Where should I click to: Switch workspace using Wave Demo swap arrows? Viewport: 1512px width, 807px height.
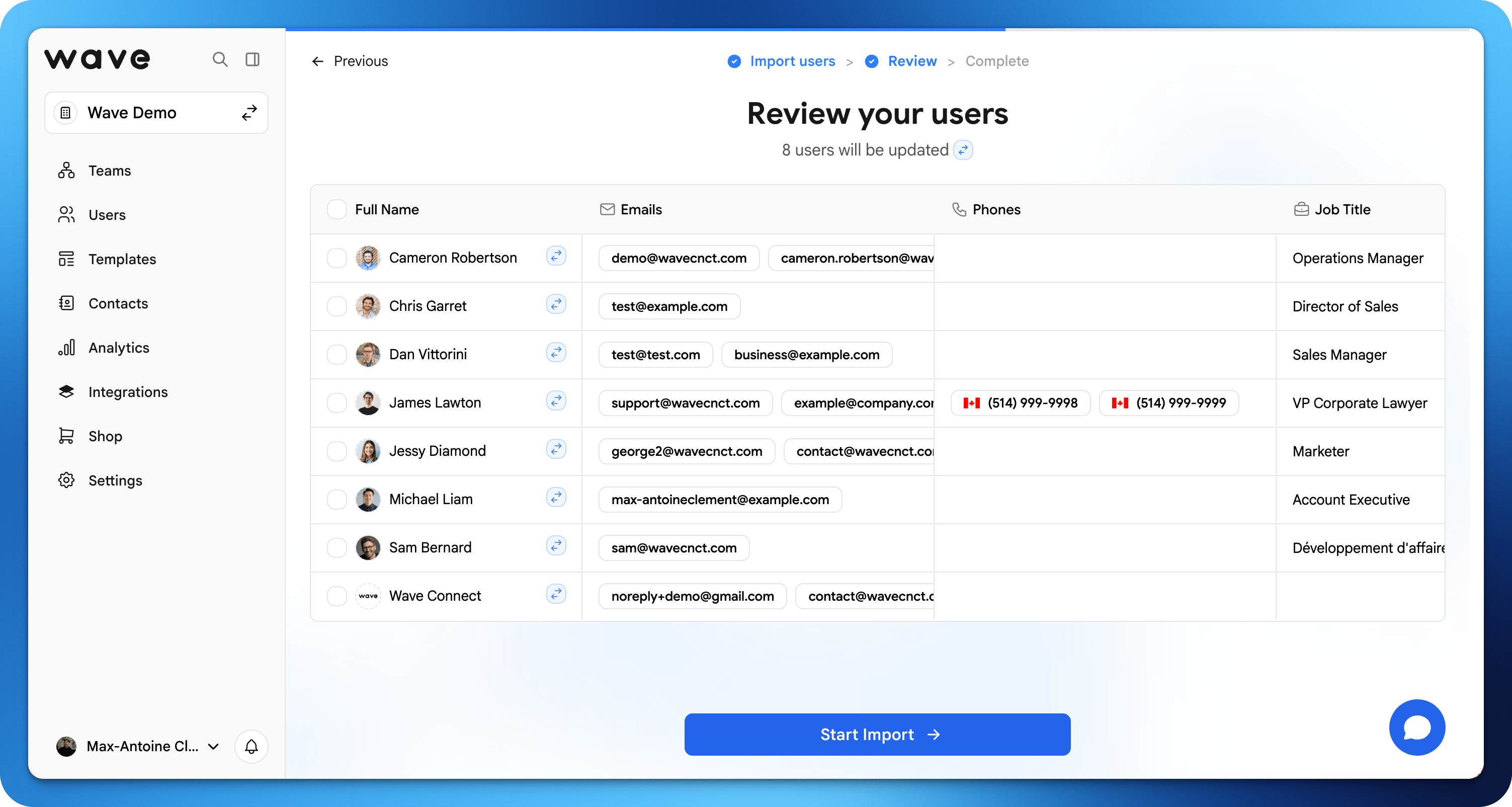(x=249, y=113)
